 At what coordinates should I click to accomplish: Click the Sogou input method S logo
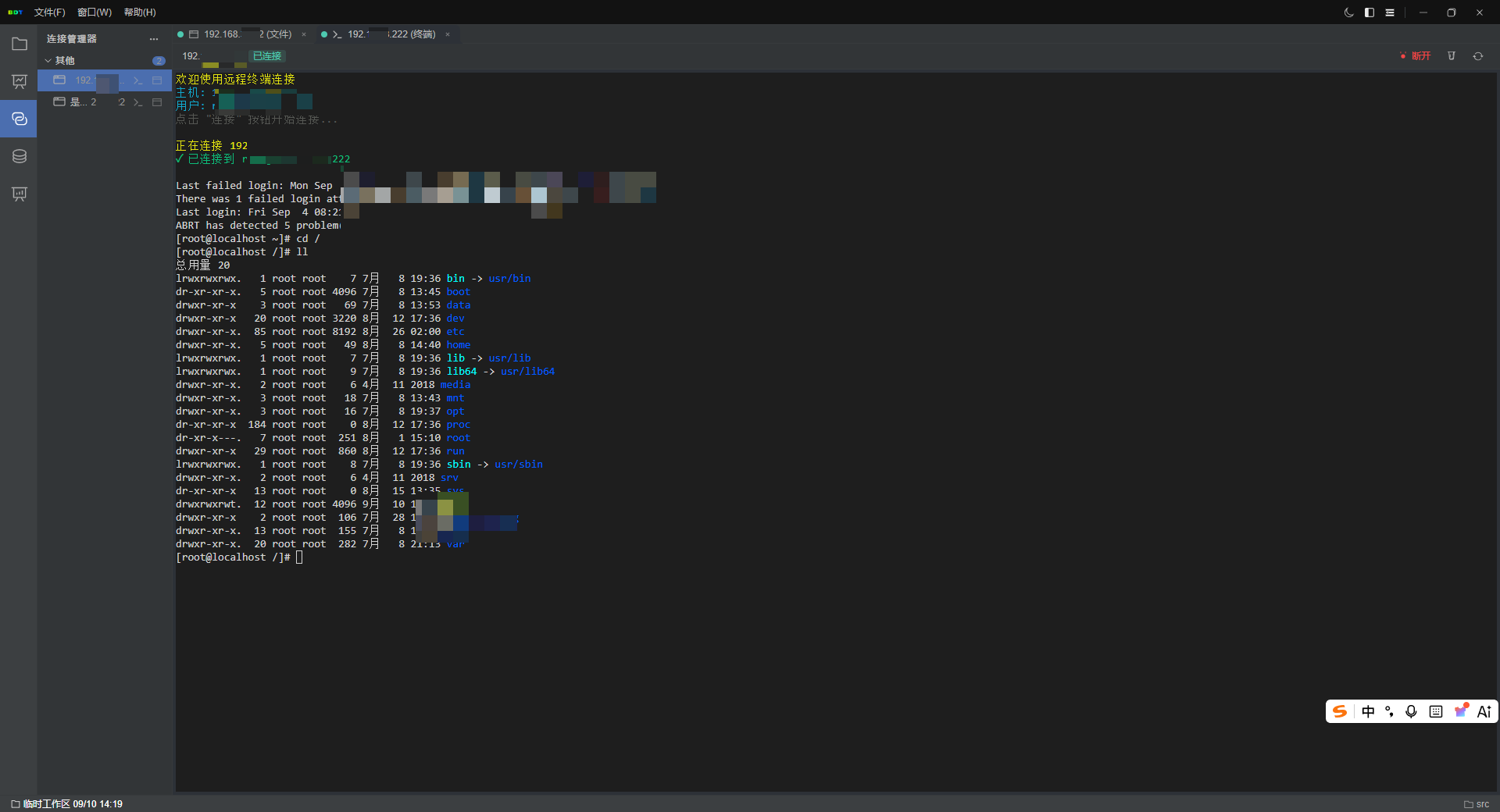point(1341,711)
